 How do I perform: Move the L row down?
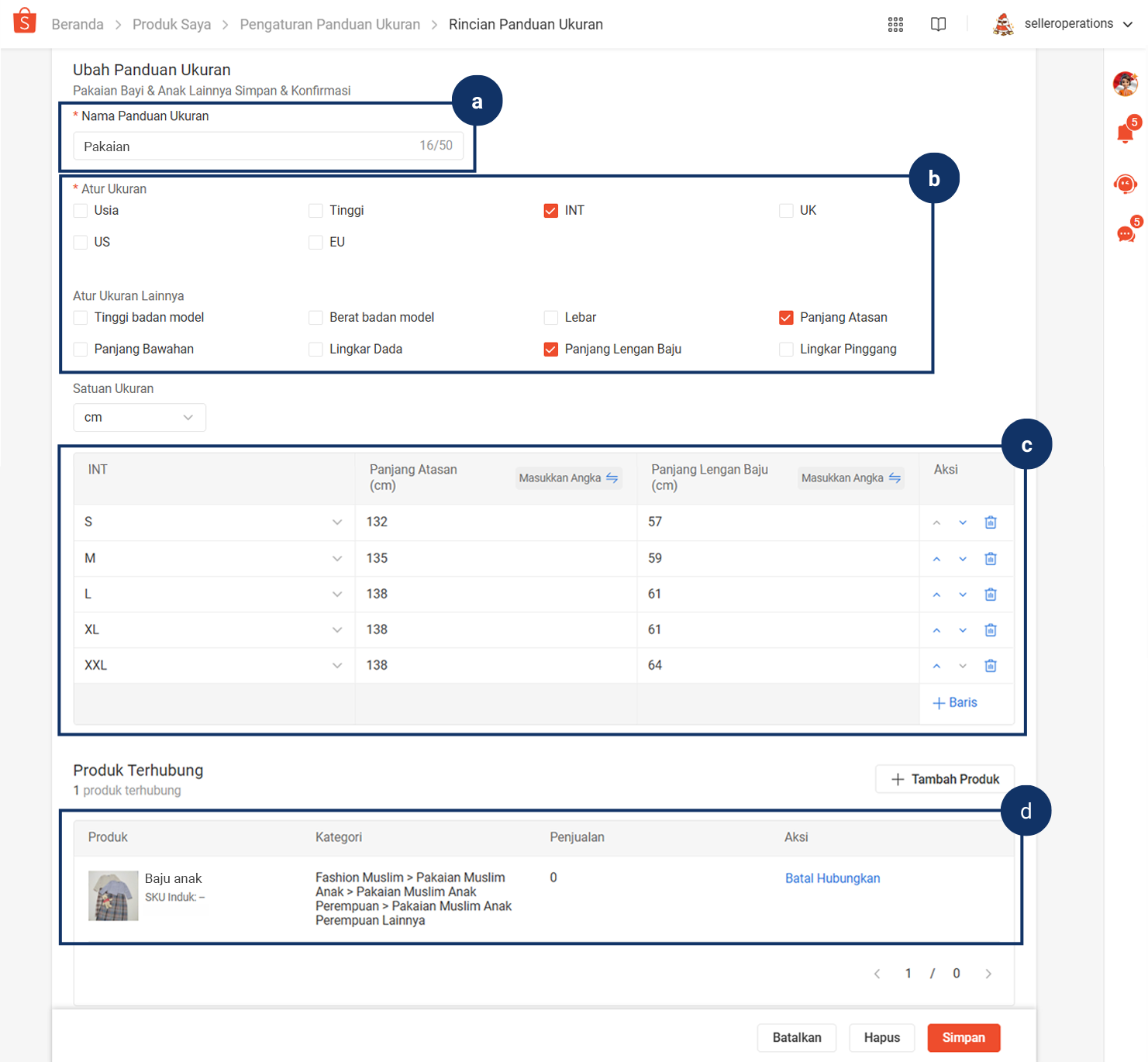tap(963, 595)
